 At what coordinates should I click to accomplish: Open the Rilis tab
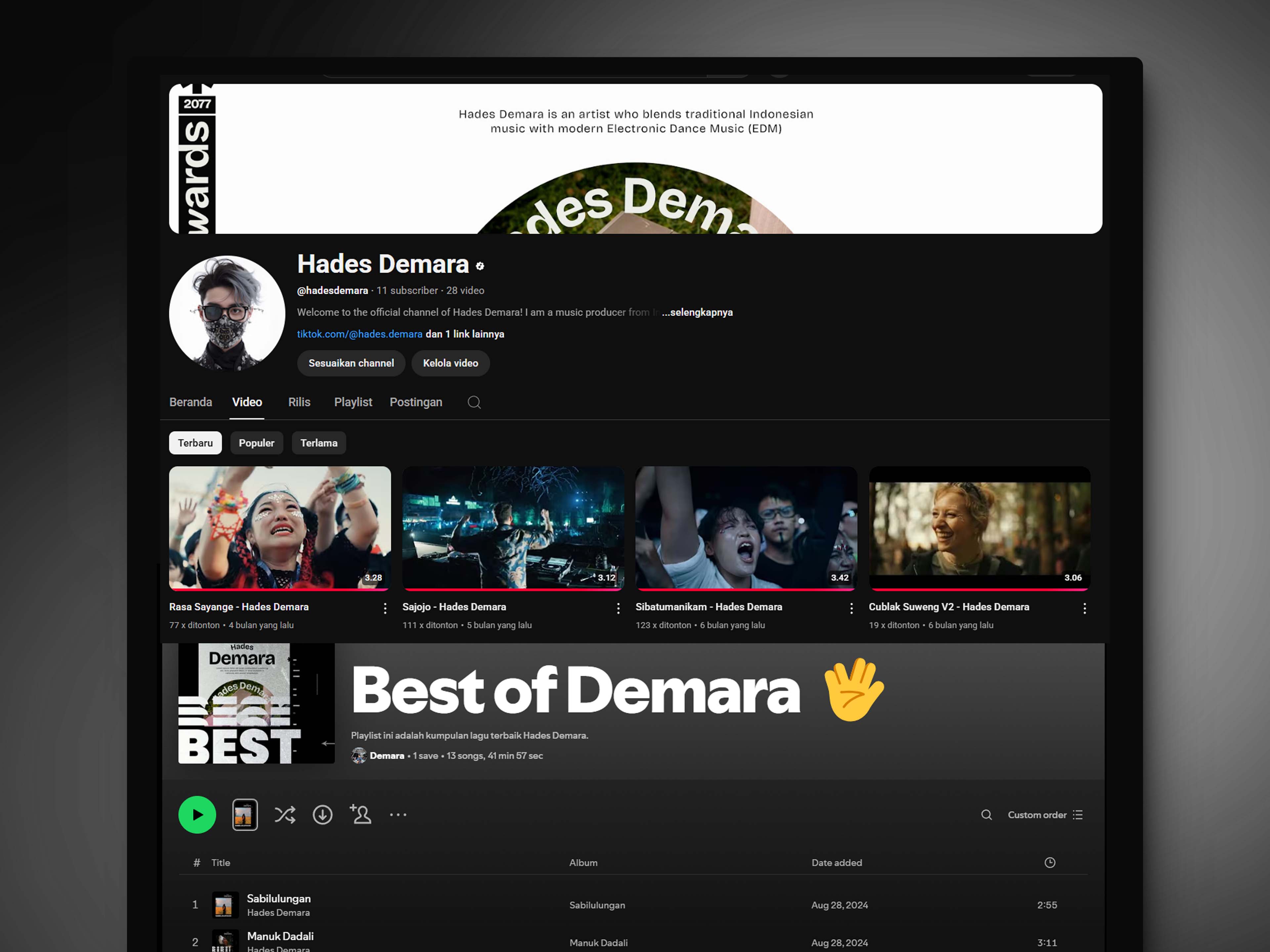click(299, 402)
